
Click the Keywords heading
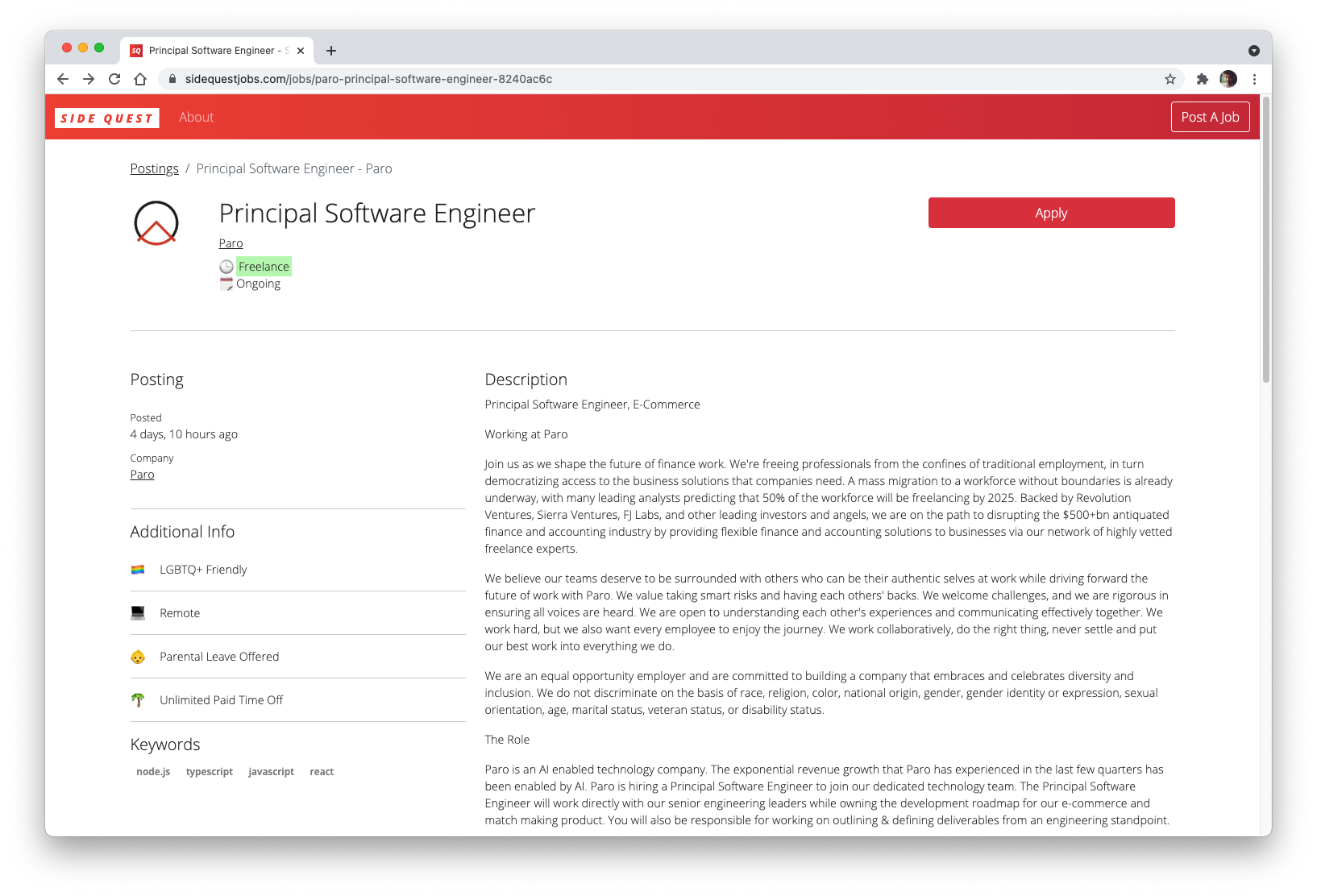[165, 745]
